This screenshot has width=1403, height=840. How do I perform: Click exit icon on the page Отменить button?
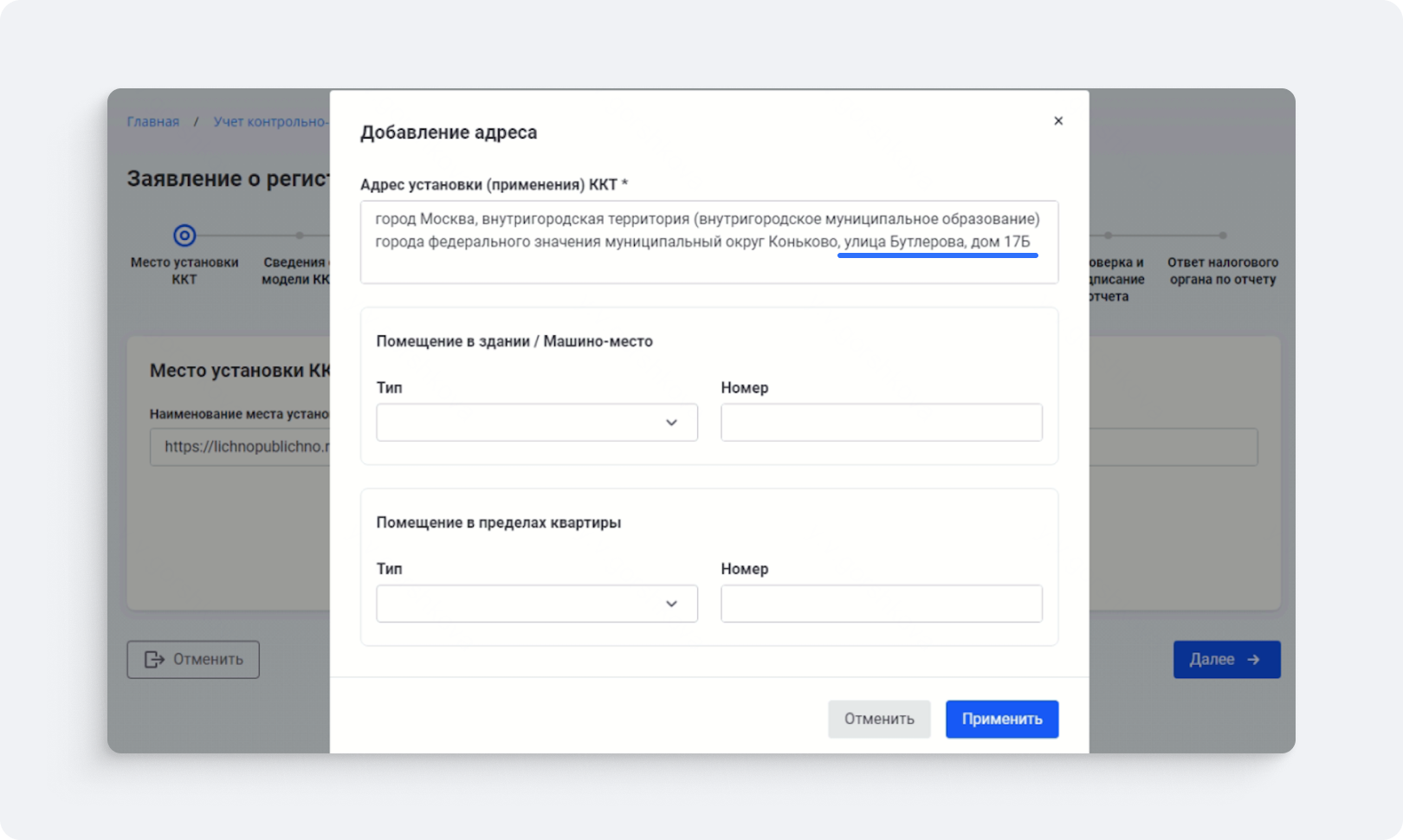point(154,660)
